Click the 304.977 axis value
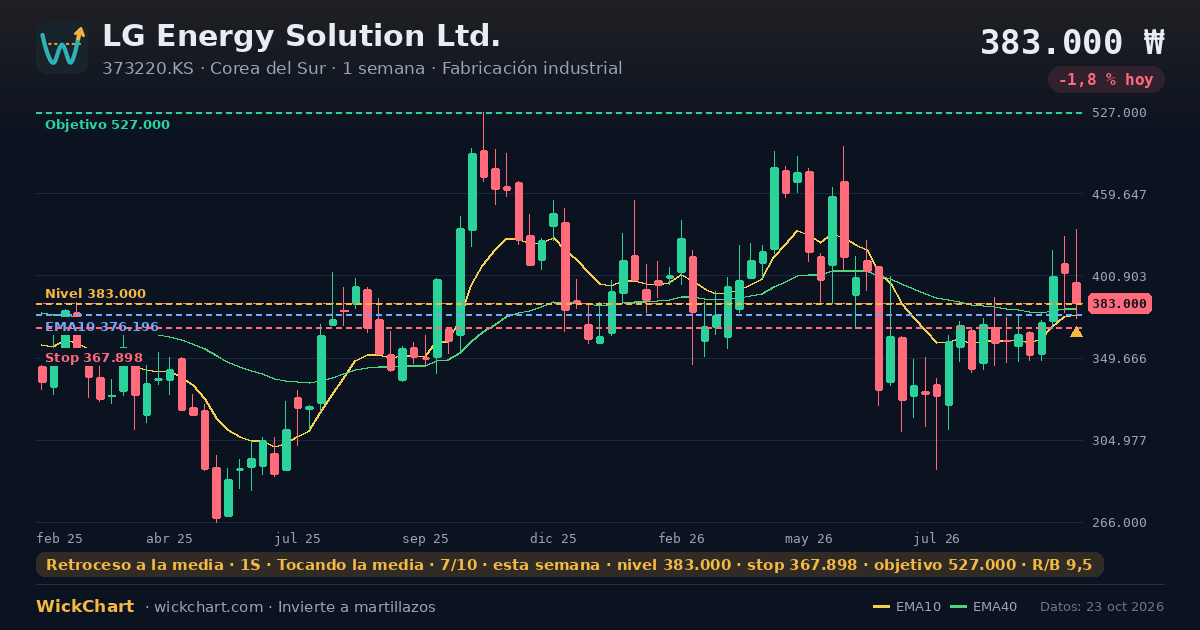Image resolution: width=1200 pixels, height=630 pixels. (1119, 441)
